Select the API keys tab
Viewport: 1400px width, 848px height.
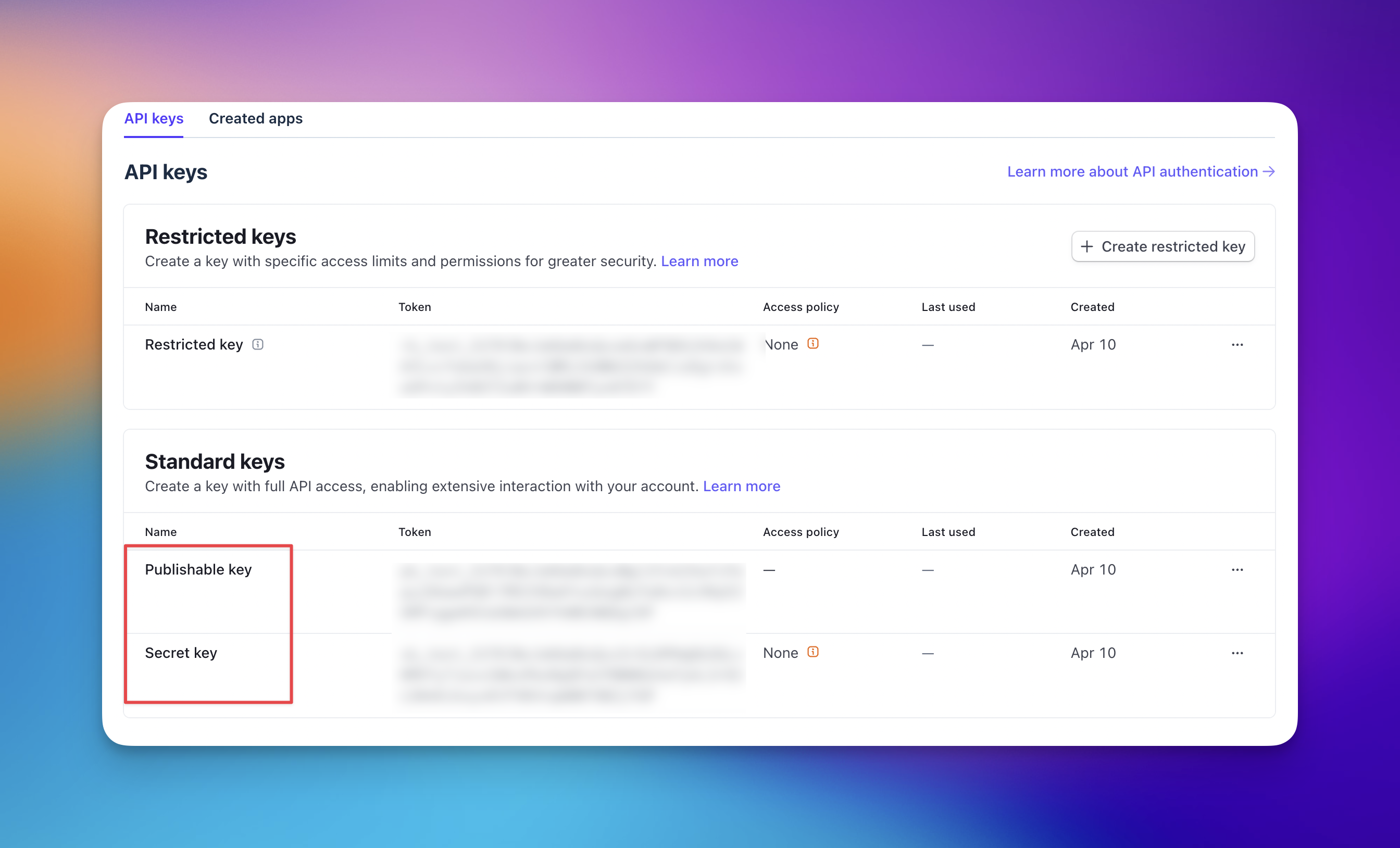(x=154, y=118)
